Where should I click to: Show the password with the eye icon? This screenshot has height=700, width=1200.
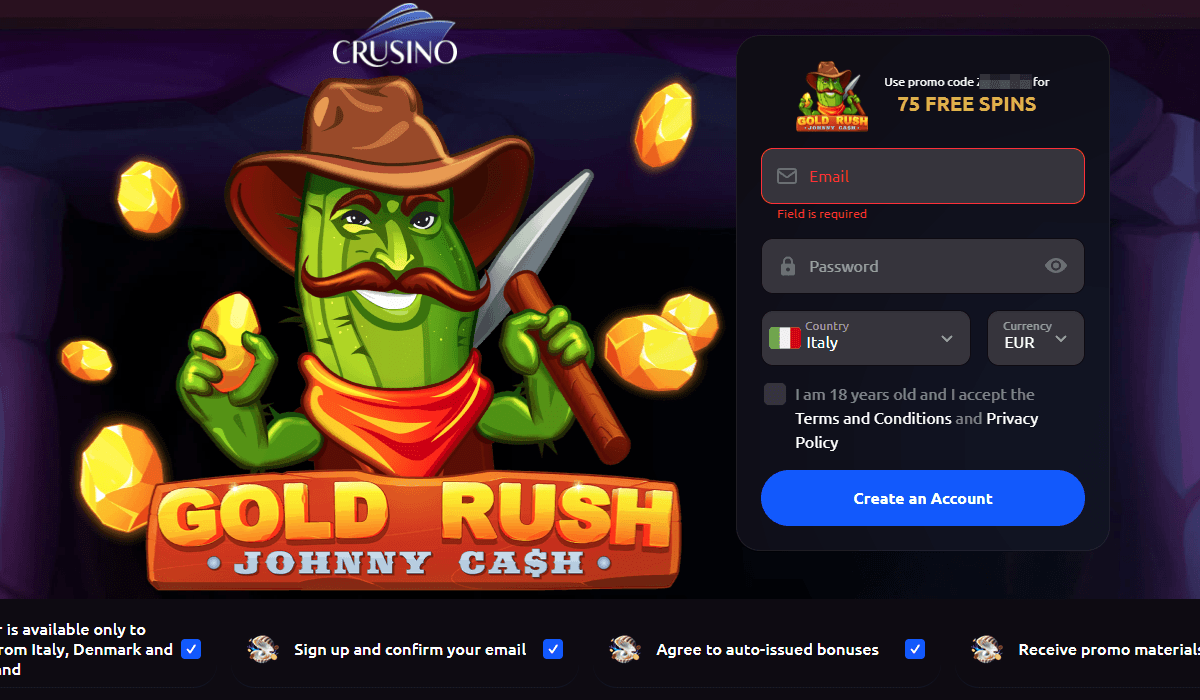[x=1056, y=266]
